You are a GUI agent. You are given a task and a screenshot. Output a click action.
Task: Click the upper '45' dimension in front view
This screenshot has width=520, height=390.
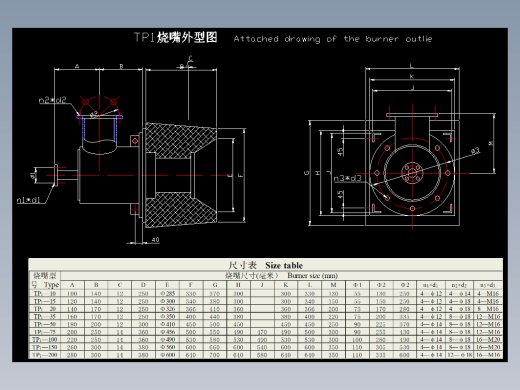[340, 152]
